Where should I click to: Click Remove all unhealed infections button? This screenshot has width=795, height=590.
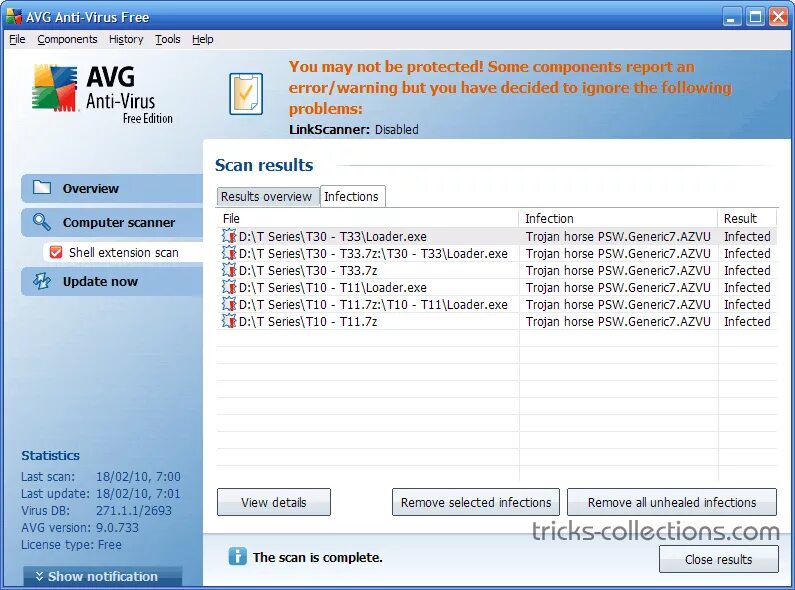click(x=672, y=502)
